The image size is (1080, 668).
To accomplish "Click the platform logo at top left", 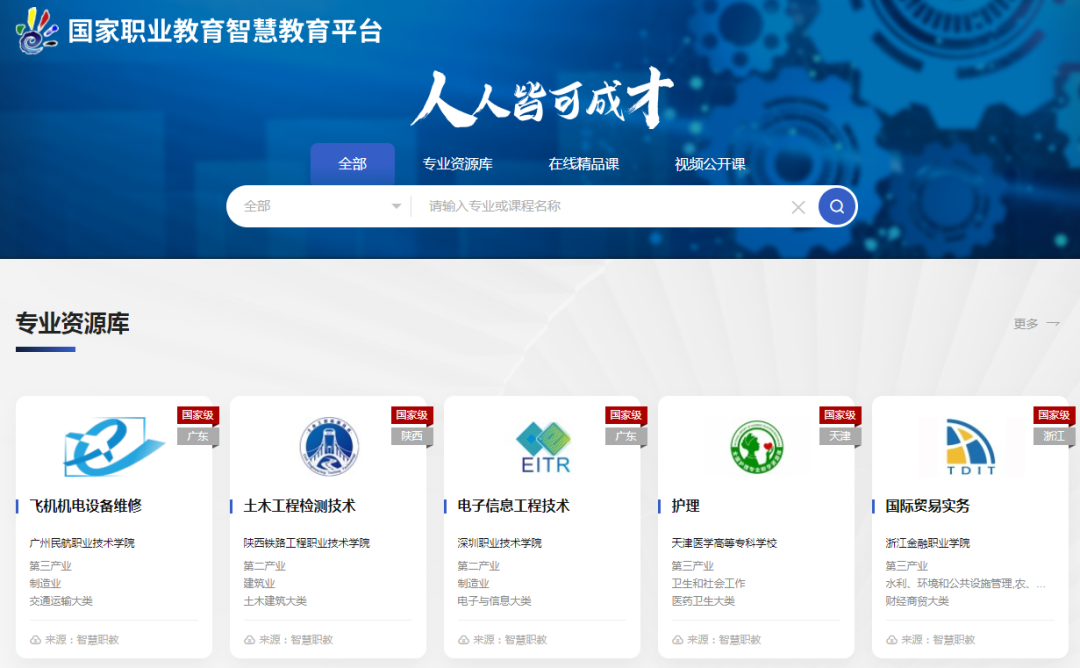I will [38, 30].
